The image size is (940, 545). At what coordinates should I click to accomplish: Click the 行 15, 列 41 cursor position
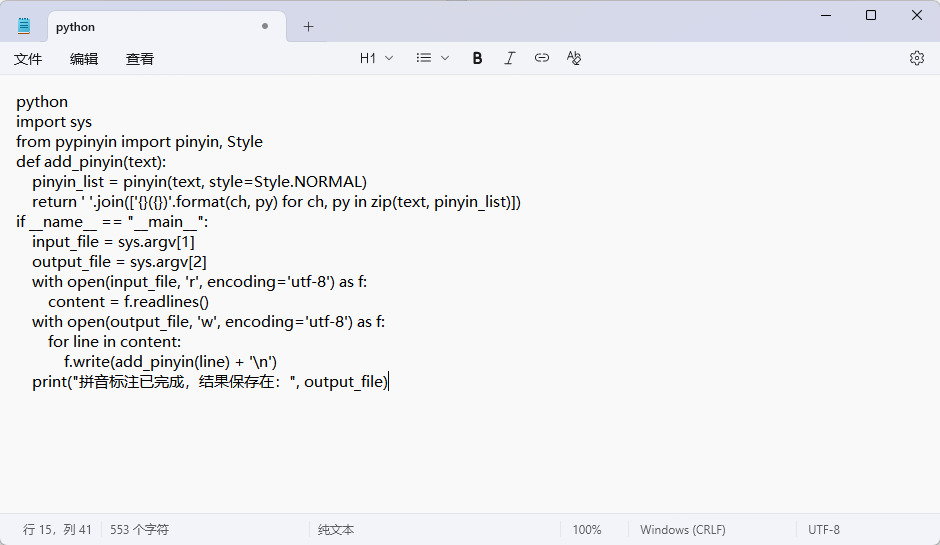(57, 530)
